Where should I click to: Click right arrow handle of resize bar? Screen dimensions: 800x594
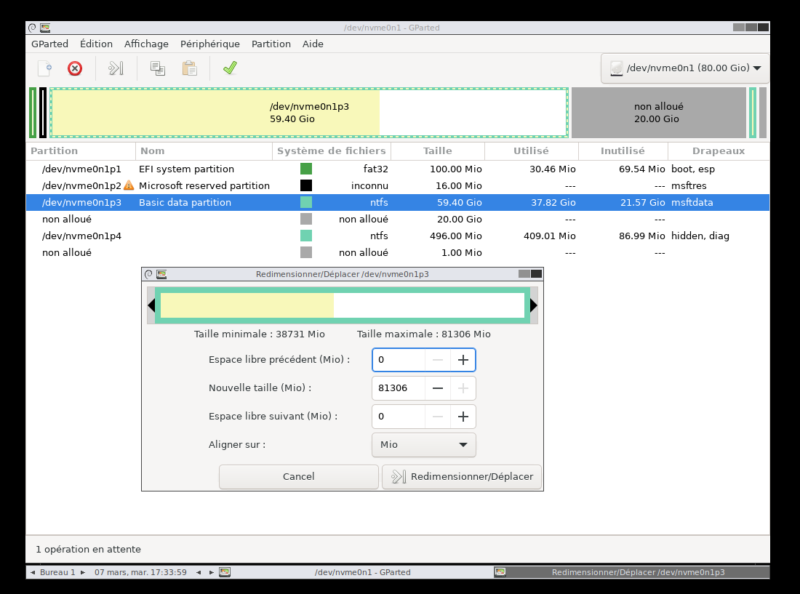pyautogui.click(x=534, y=305)
